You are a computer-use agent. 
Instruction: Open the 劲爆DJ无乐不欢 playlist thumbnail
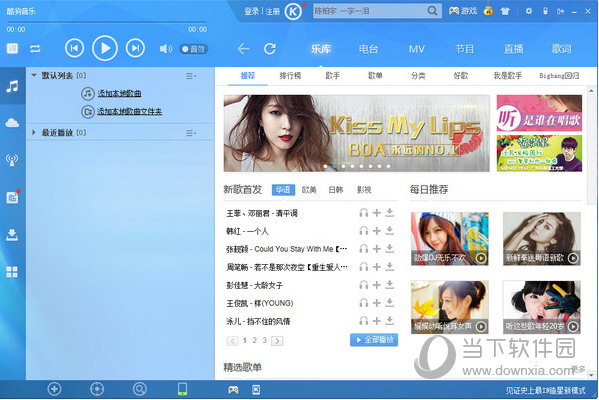[450, 238]
